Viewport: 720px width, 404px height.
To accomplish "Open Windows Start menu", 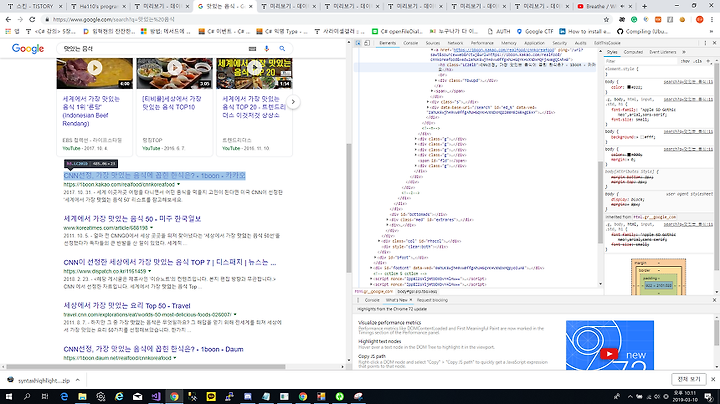I will pyautogui.click(x=8, y=396).
